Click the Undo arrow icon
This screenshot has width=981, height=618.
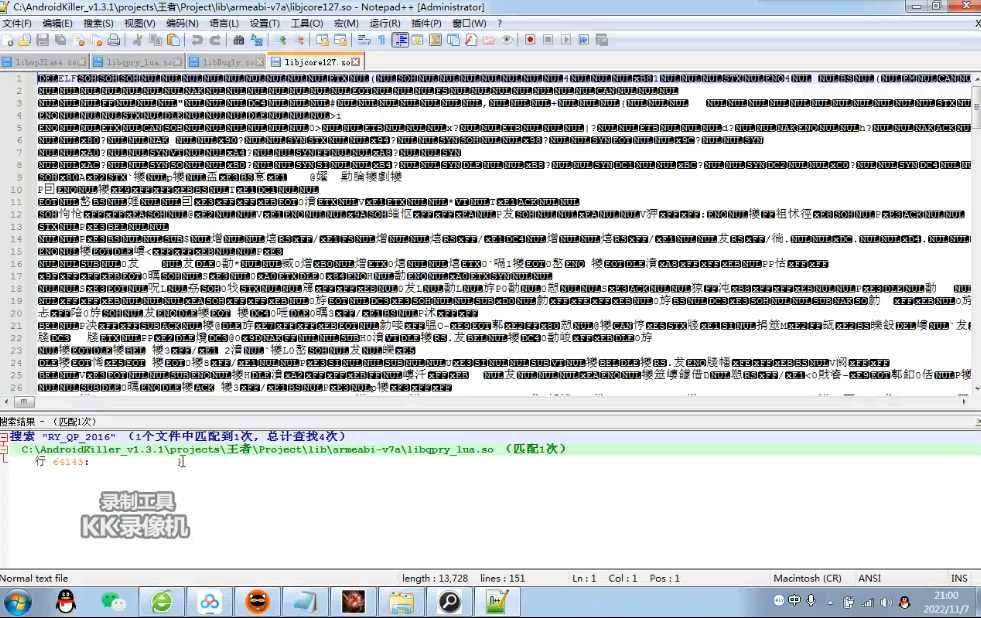tap(197, 40)
